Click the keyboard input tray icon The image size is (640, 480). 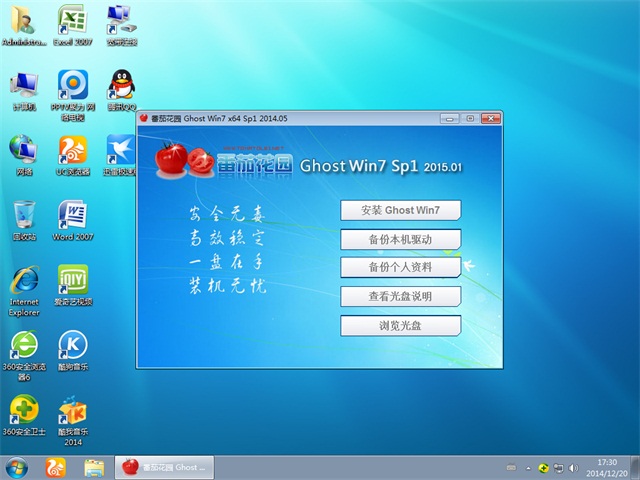point(511,468)
